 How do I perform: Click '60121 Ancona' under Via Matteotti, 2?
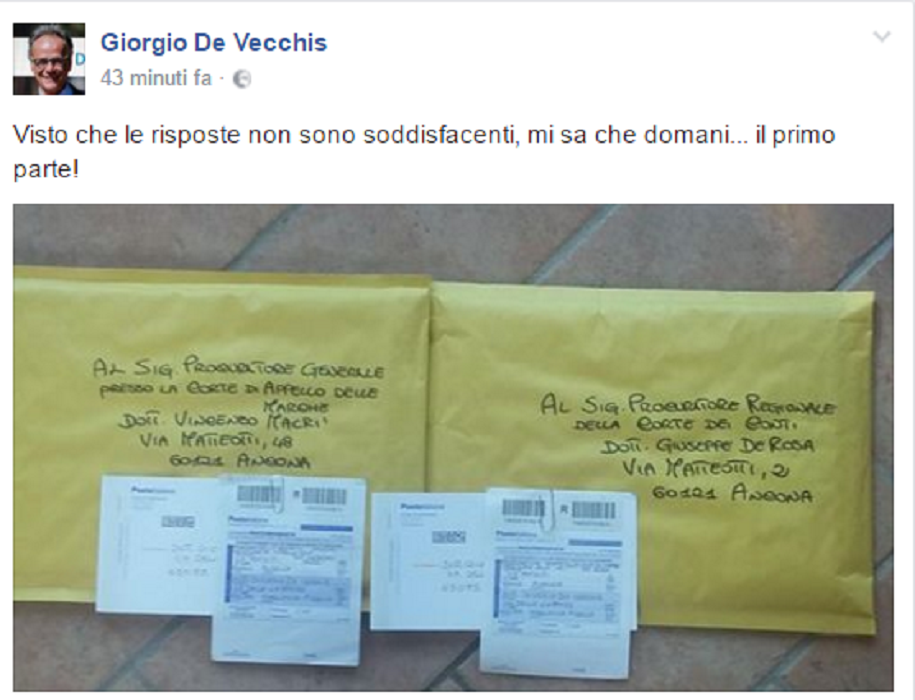[732, 494]
